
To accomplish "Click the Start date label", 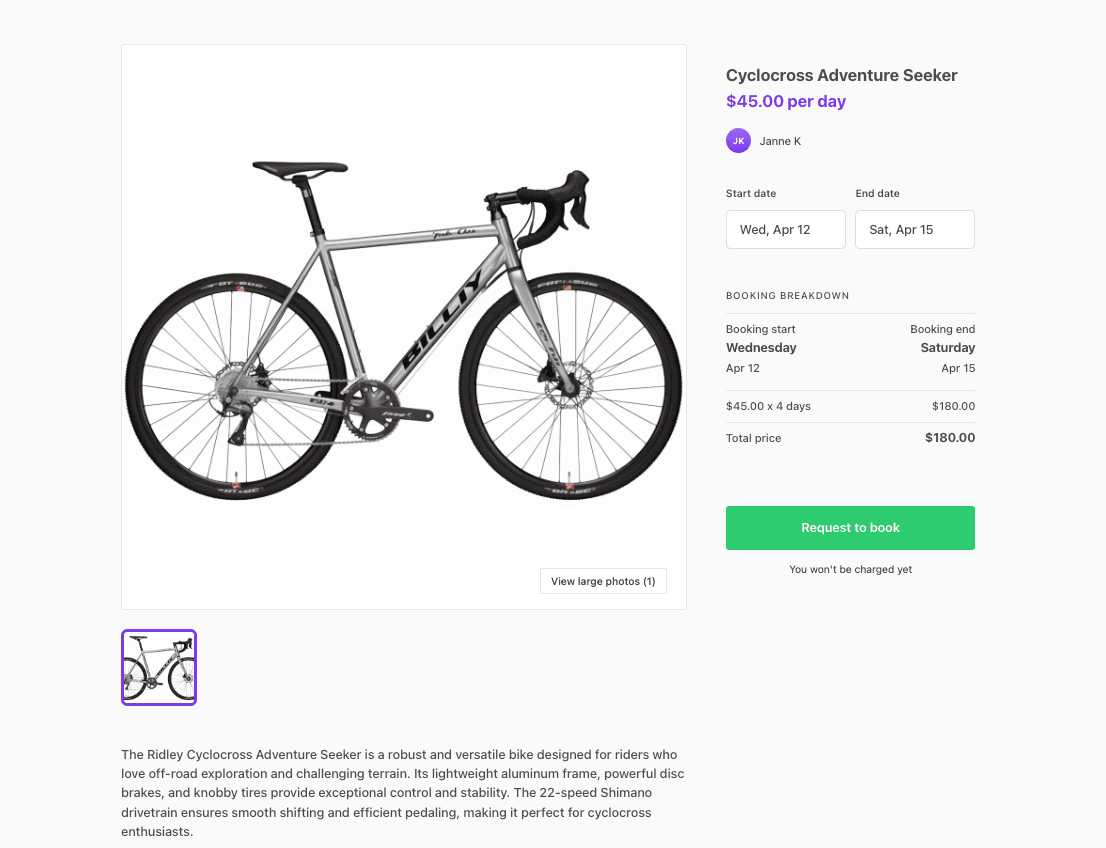I will click(x=751, y=193).
